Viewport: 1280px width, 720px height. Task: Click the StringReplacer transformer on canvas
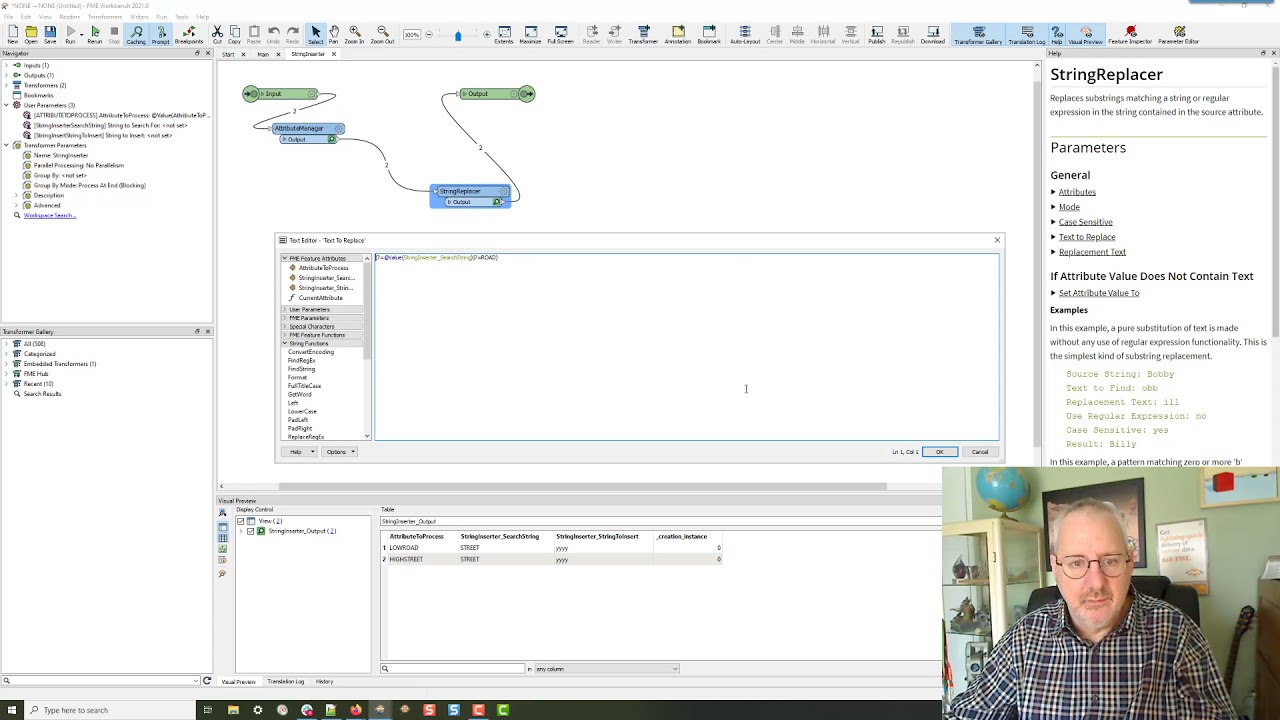[x=470, y=191]
